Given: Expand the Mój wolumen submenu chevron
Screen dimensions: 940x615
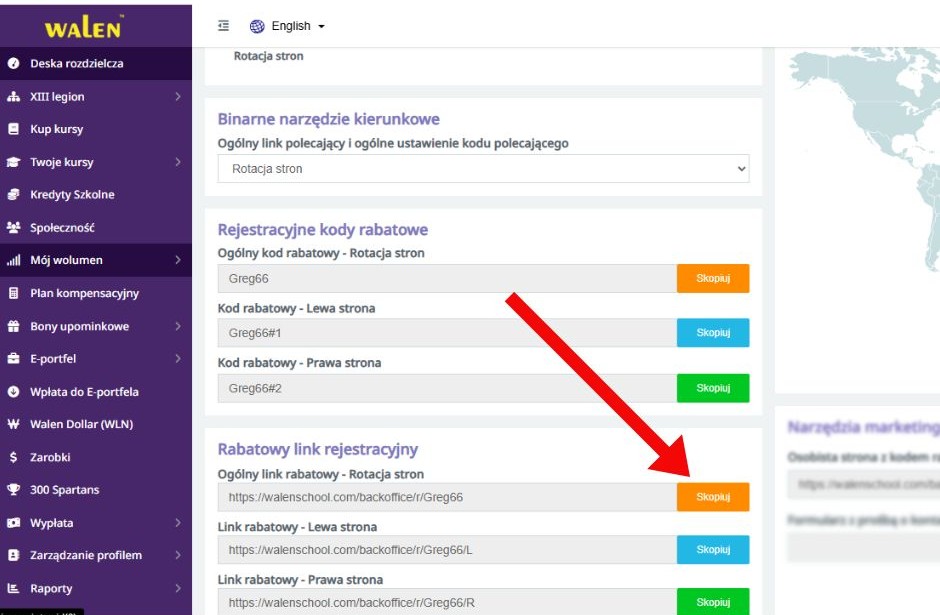Looking at the screenshot, I should pos(177,261).
